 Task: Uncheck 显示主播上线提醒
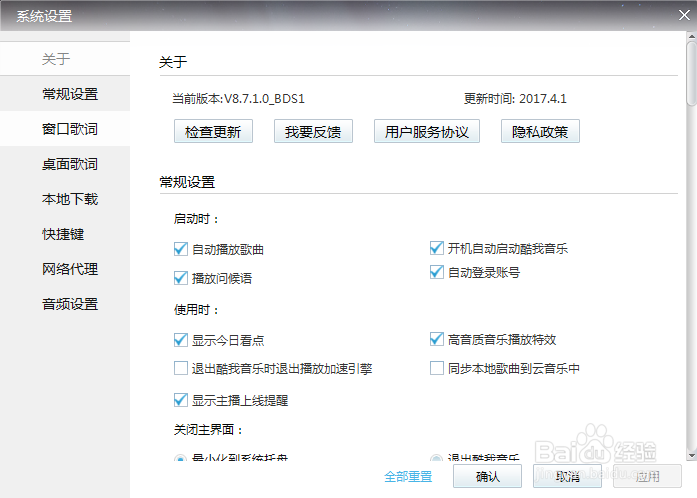click(x=180, y=400)
